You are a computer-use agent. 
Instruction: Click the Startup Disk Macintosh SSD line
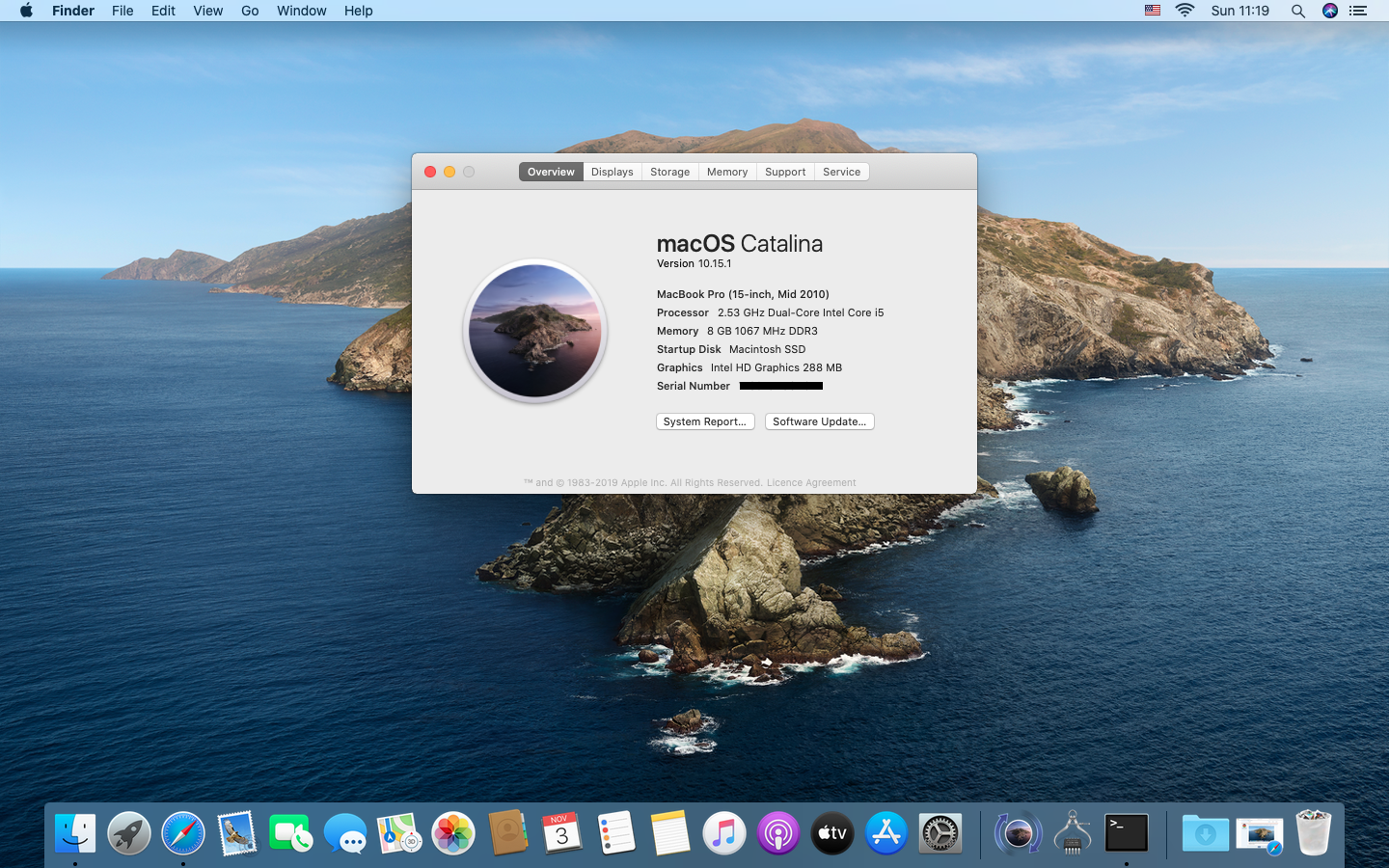coord(731,349)
